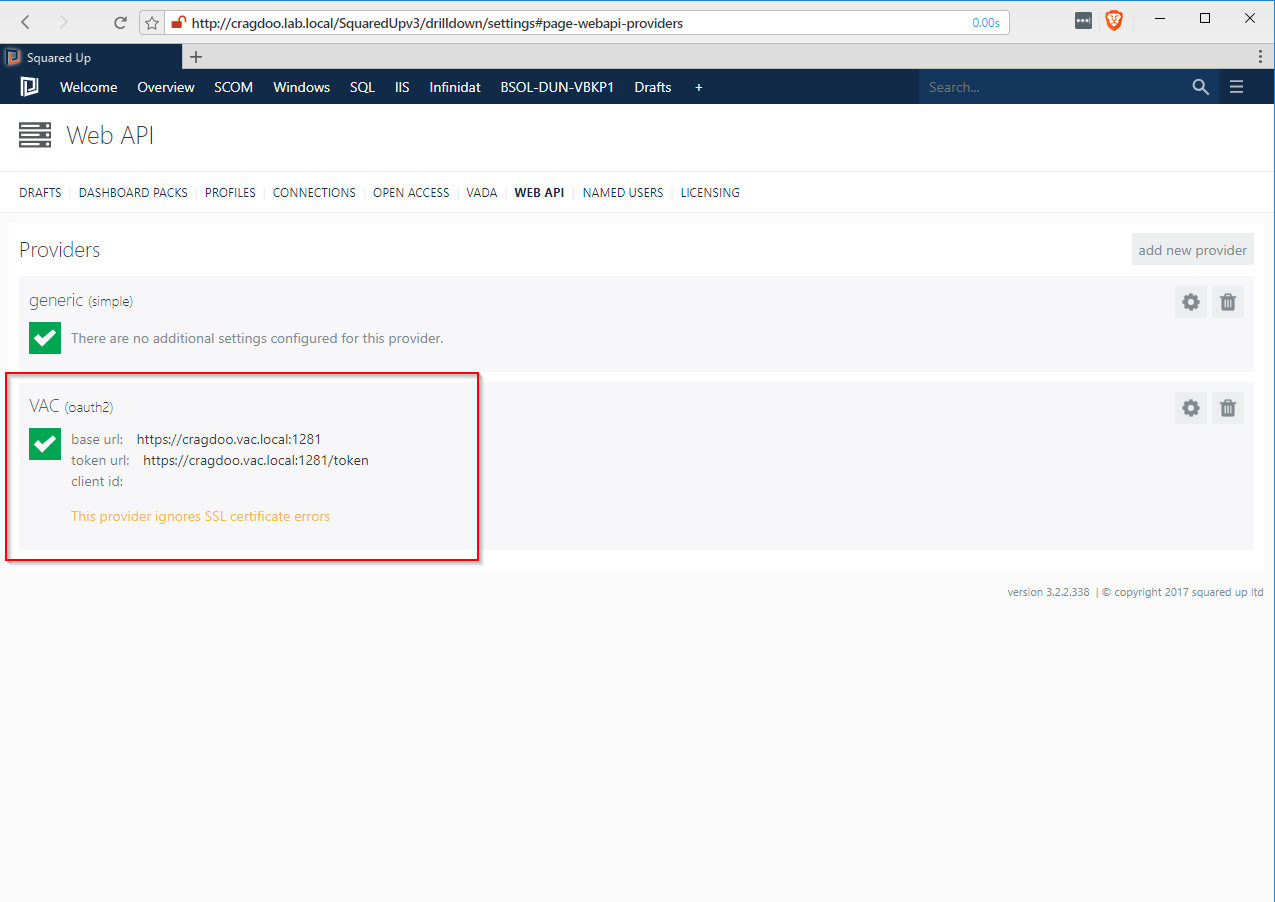Switch to the DASHBOARD PACKS tab

133,193
